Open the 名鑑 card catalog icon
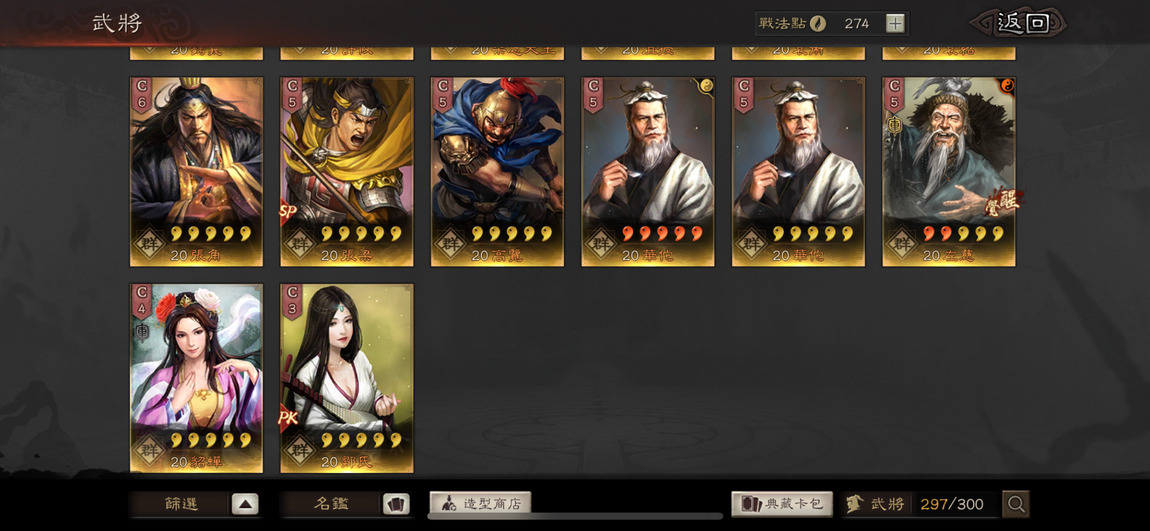1150x531 pixels. point(396,505)
